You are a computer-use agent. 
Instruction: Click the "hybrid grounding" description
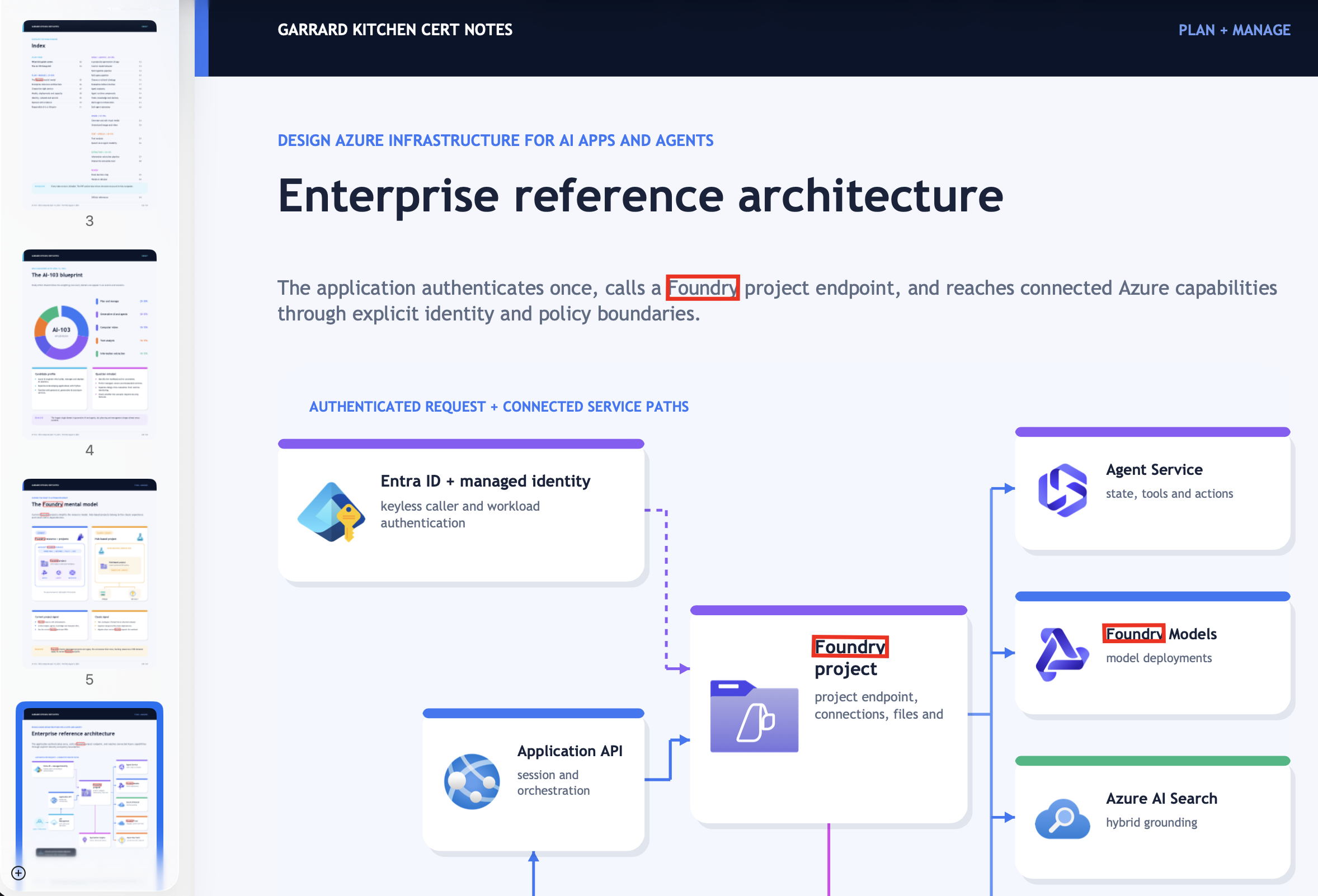(x=1151, y=822)
